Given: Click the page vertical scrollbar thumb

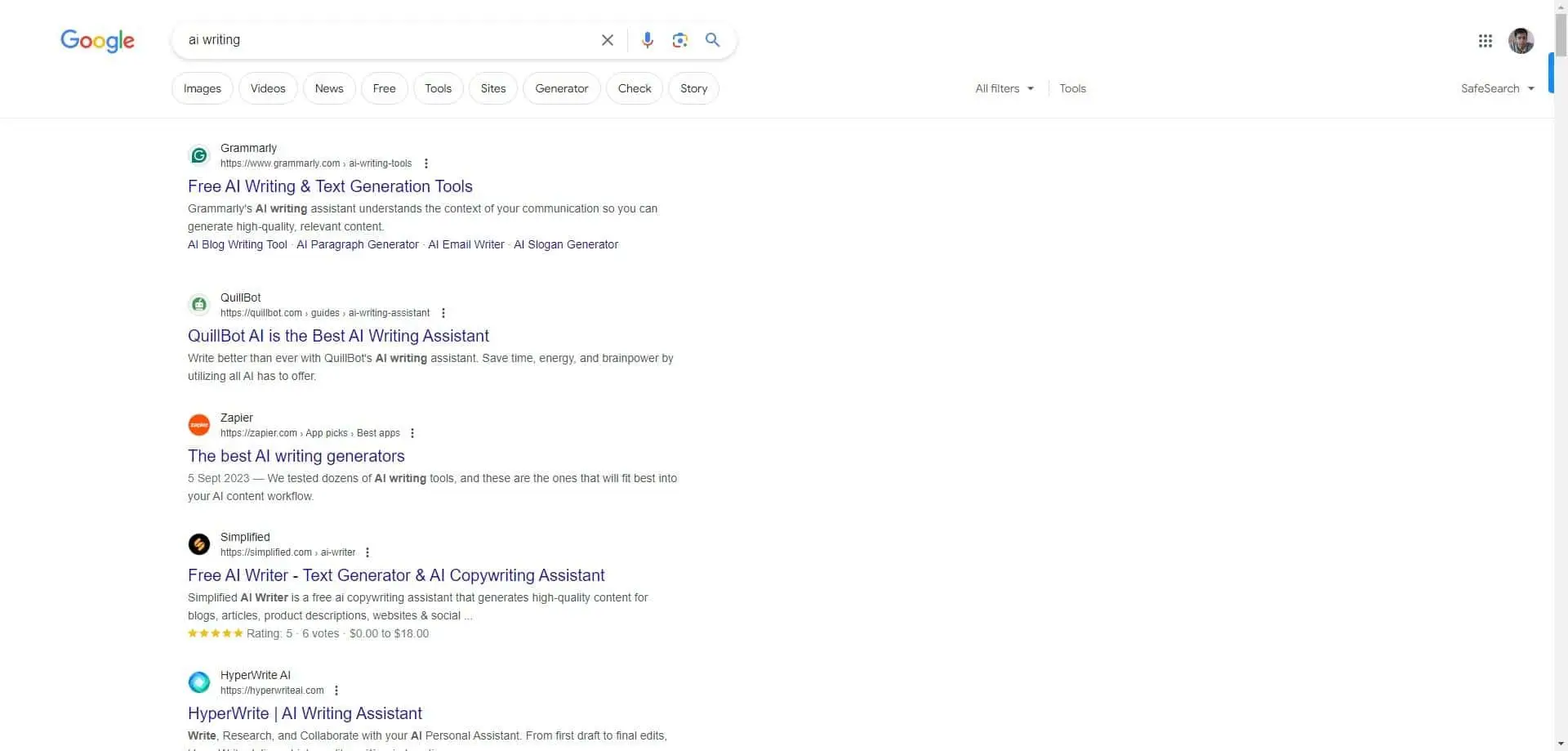Looking at the screenshot, I should point(1561,37).
